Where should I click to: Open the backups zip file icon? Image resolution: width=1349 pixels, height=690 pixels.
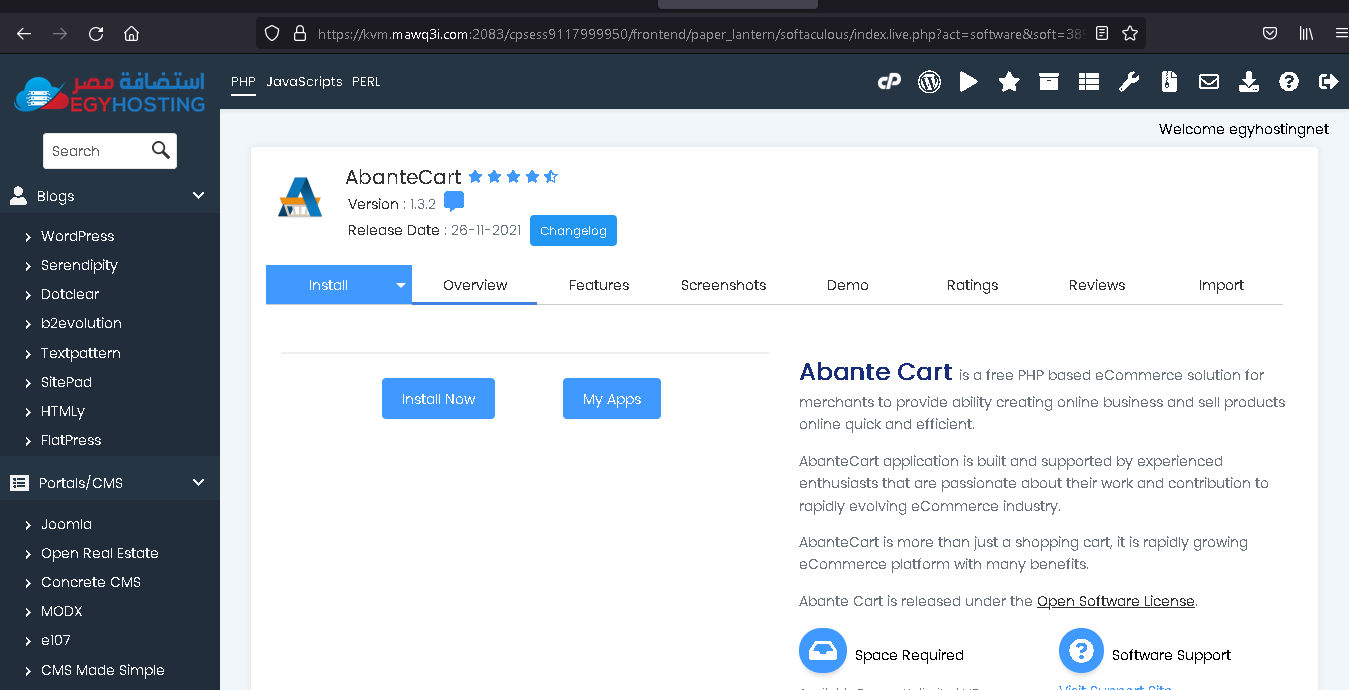pos(1169,82)
